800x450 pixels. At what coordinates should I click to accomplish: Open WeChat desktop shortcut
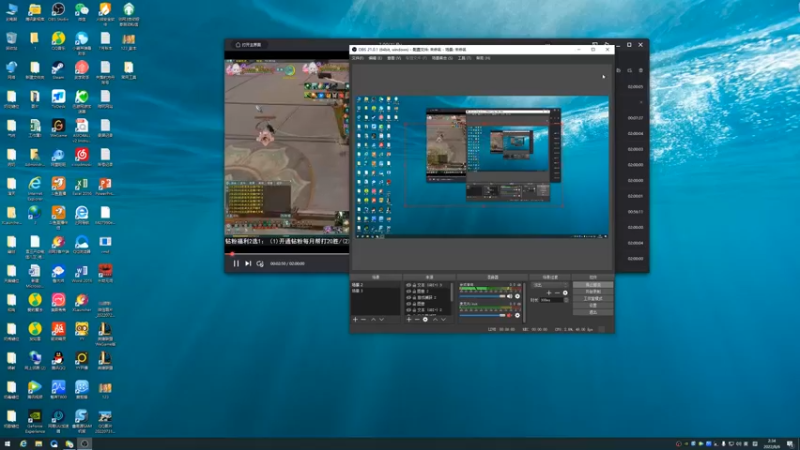coord(82,12)
